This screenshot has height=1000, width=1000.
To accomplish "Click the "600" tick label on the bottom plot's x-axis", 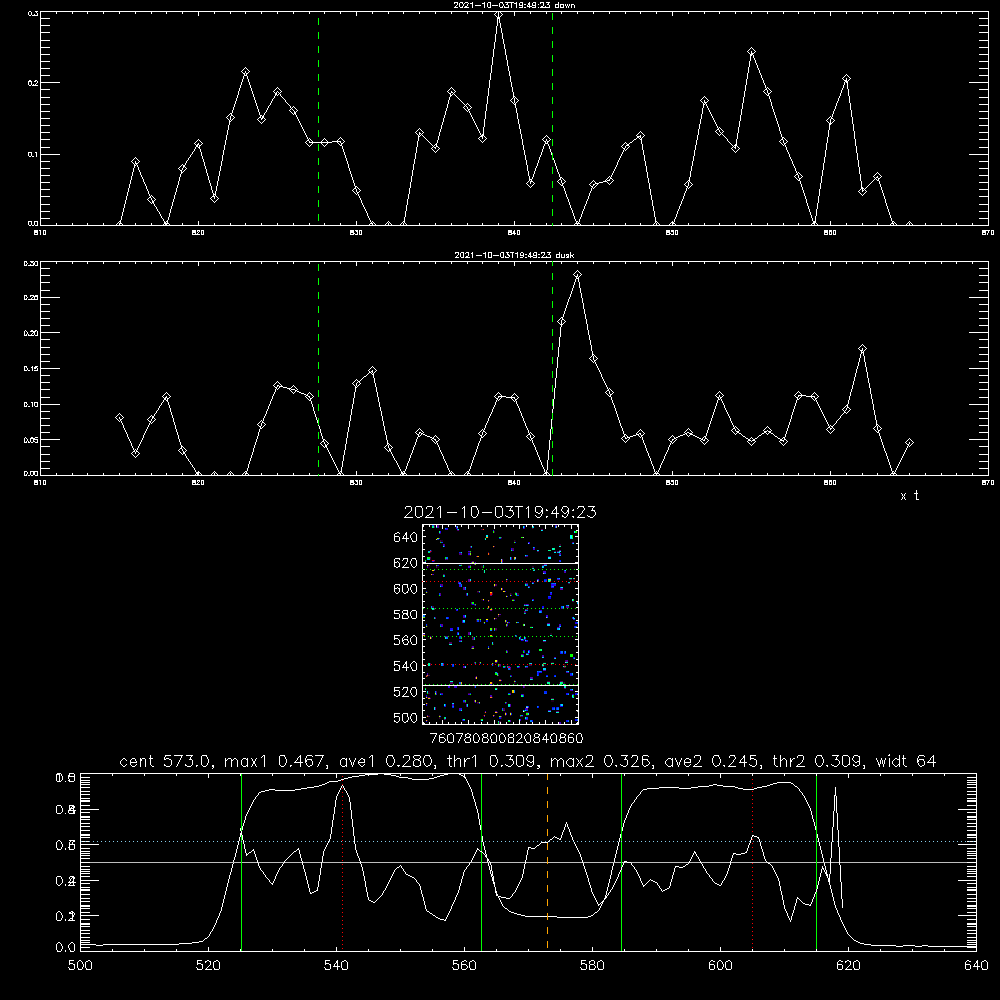I will pyautogui.click(x=720, y=966).
